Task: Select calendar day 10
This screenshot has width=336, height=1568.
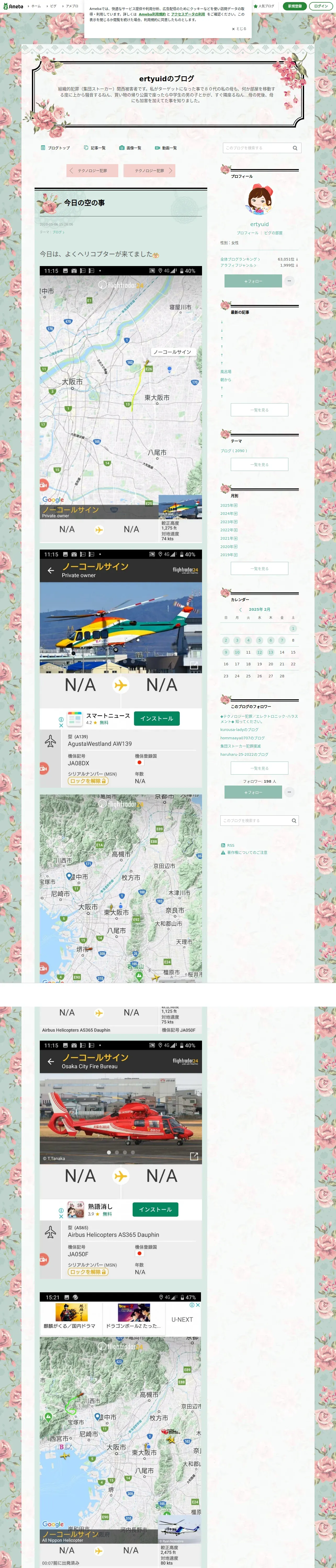Action: [x=237, y=652]
